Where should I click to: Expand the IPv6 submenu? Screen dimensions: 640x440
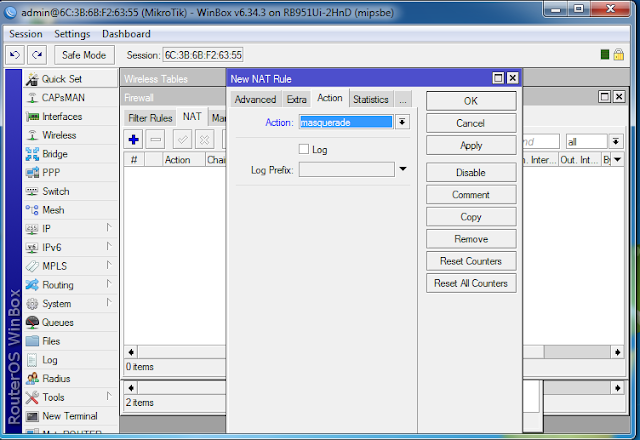coord(109,246)
